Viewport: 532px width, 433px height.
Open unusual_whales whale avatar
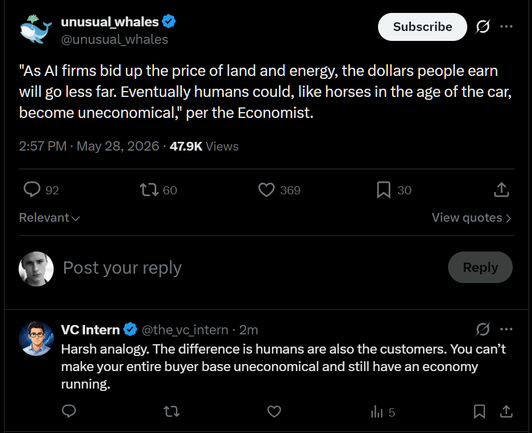36,30
